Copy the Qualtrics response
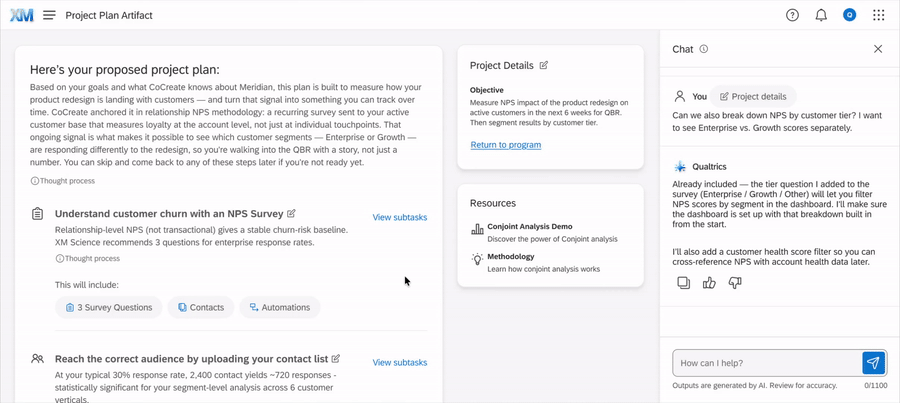900x403 pixels. click(x=684, y=282)
